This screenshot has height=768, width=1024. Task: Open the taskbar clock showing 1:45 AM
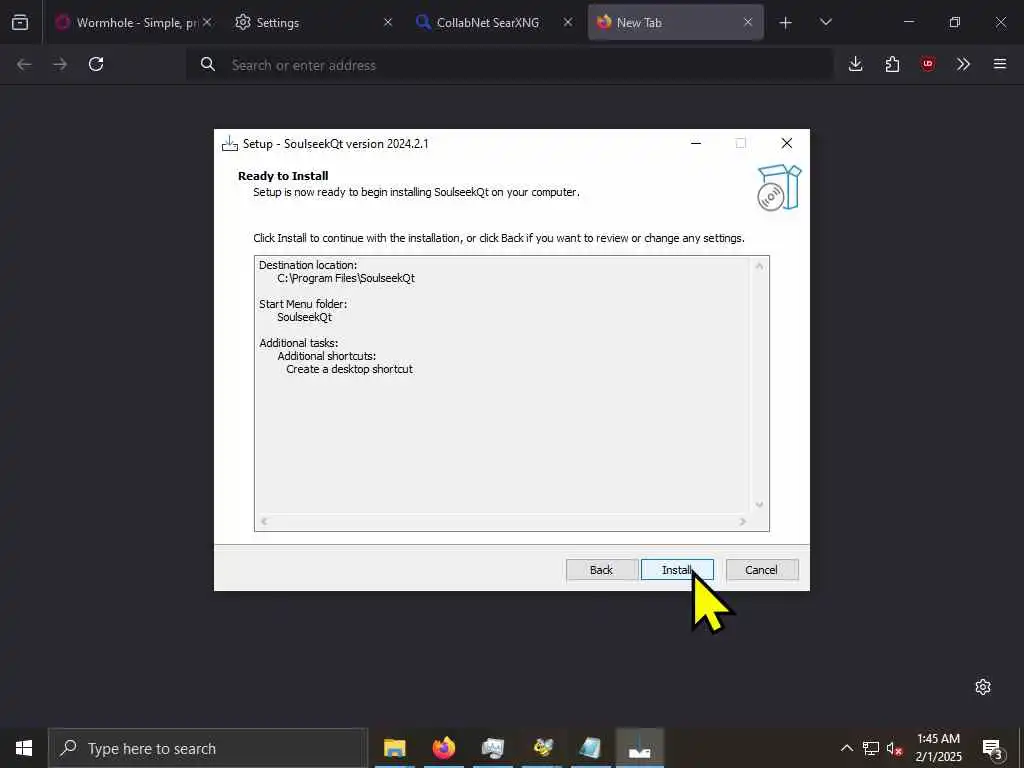(938, 748)
